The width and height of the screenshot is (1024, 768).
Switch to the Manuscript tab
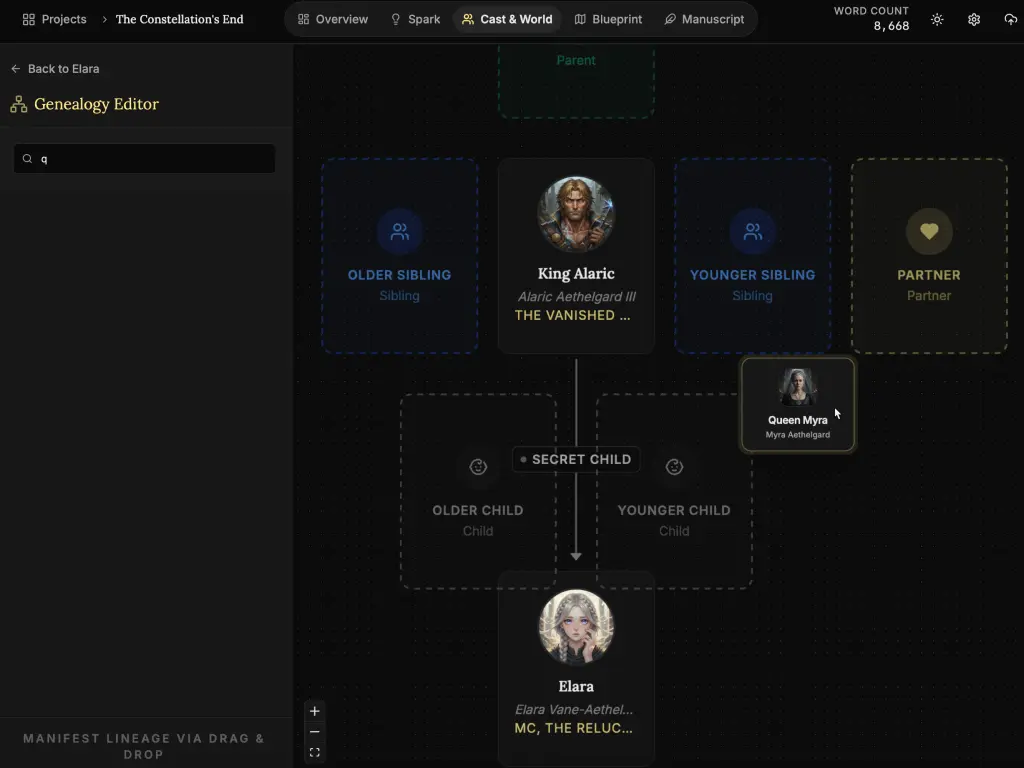tap(704, 19)
